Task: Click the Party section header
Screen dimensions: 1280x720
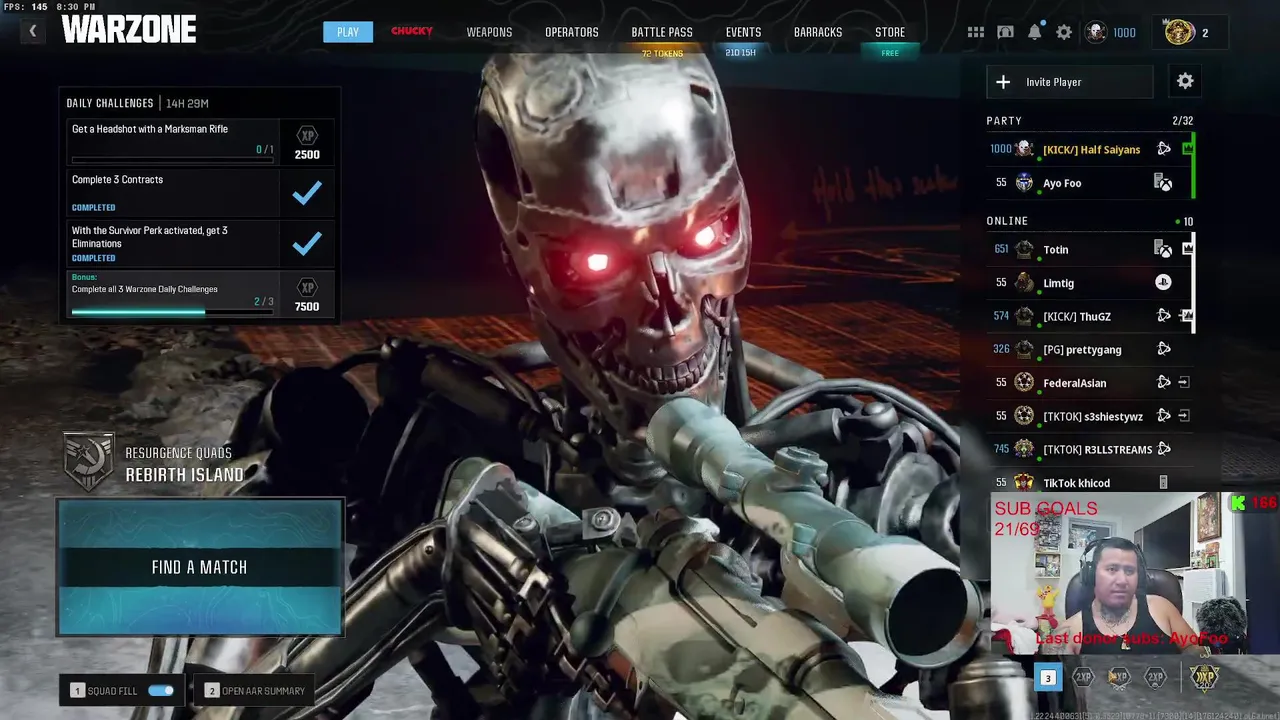Action: pos(1004,121)
